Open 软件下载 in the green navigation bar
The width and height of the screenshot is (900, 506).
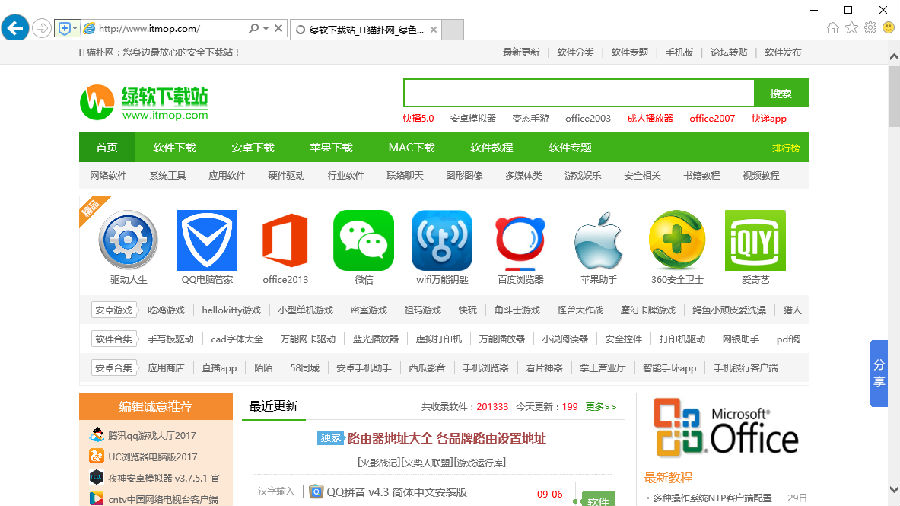pyautogui.click(x=174, y=147)
